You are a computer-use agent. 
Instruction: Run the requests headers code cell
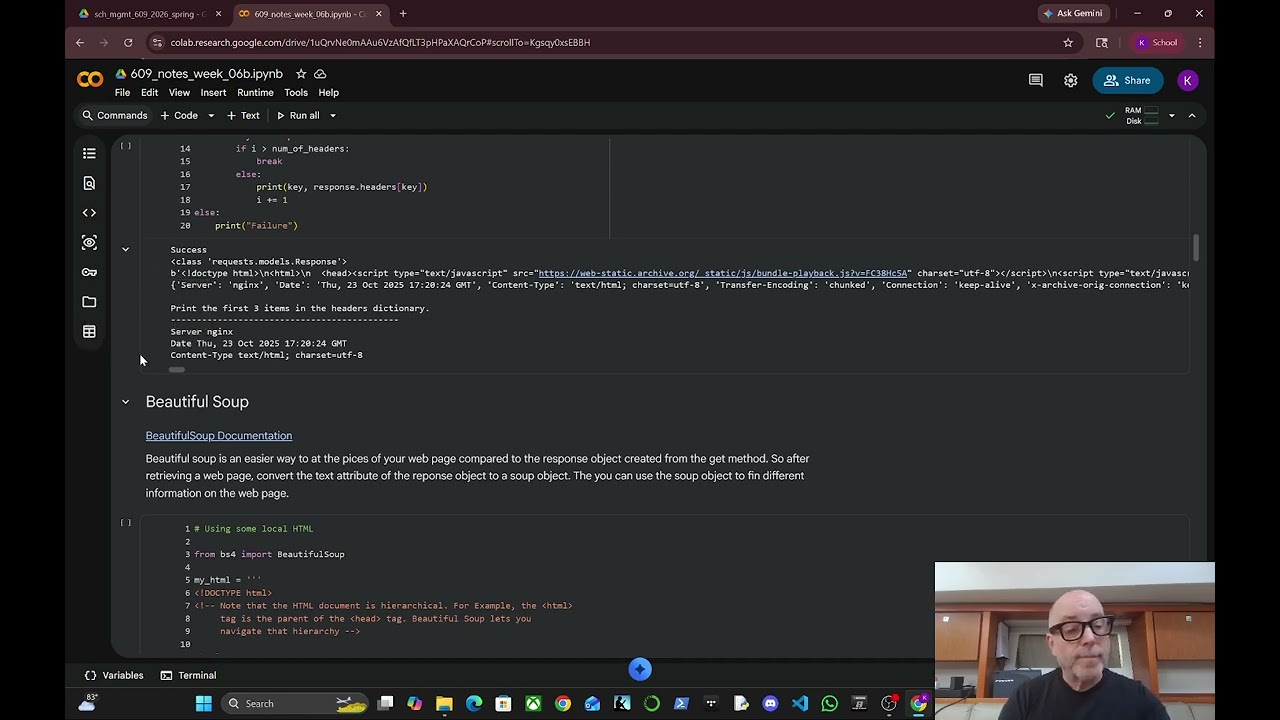coord(125,146)
